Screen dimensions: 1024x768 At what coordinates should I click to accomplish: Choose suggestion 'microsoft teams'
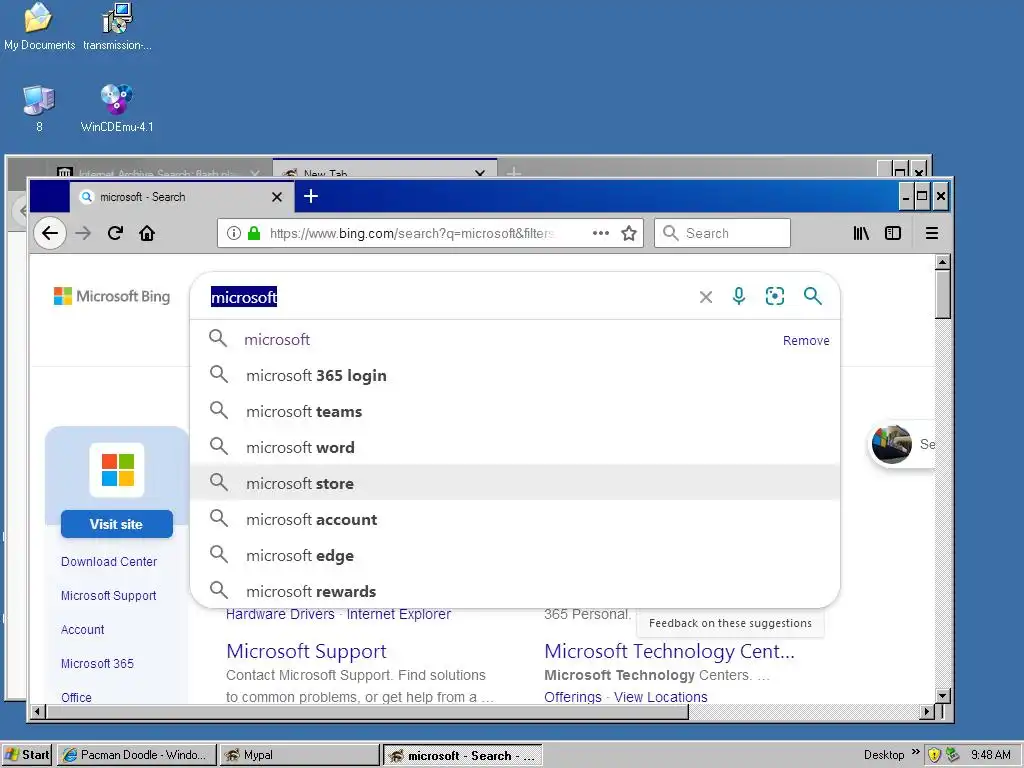pyautogui.click(x=515, y=411)
